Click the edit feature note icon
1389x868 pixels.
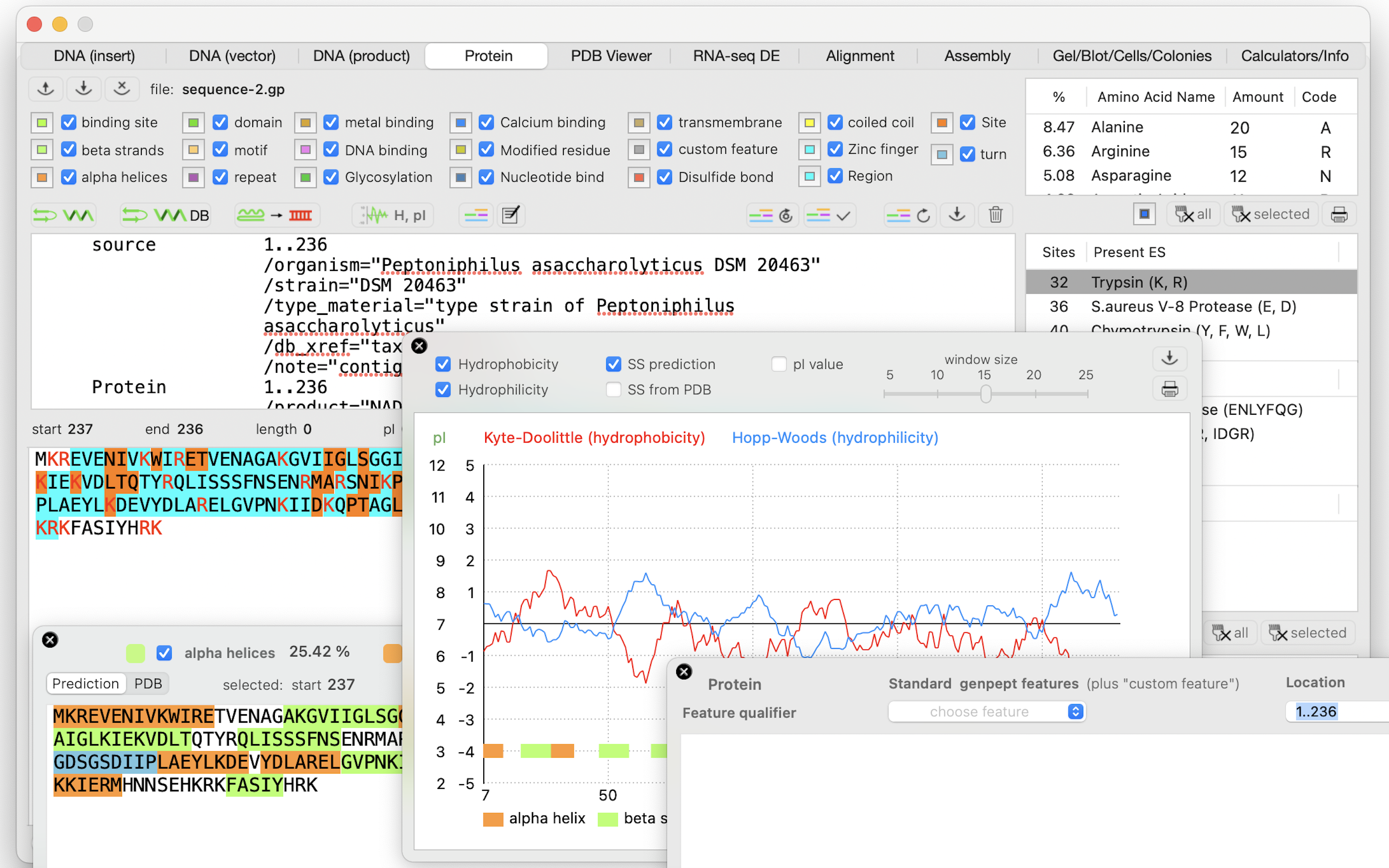click(510, 215)
